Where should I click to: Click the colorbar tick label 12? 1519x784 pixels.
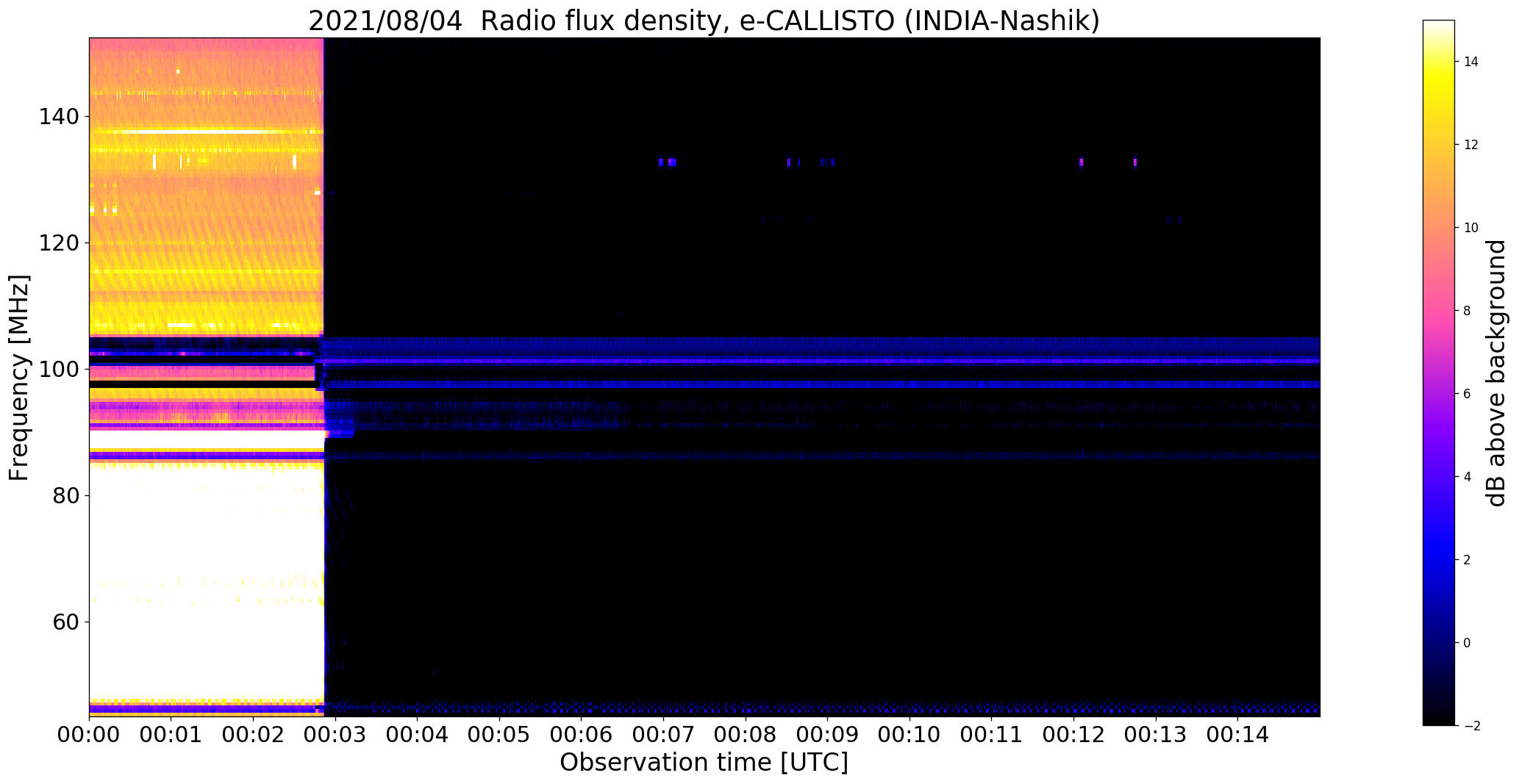1471,145
